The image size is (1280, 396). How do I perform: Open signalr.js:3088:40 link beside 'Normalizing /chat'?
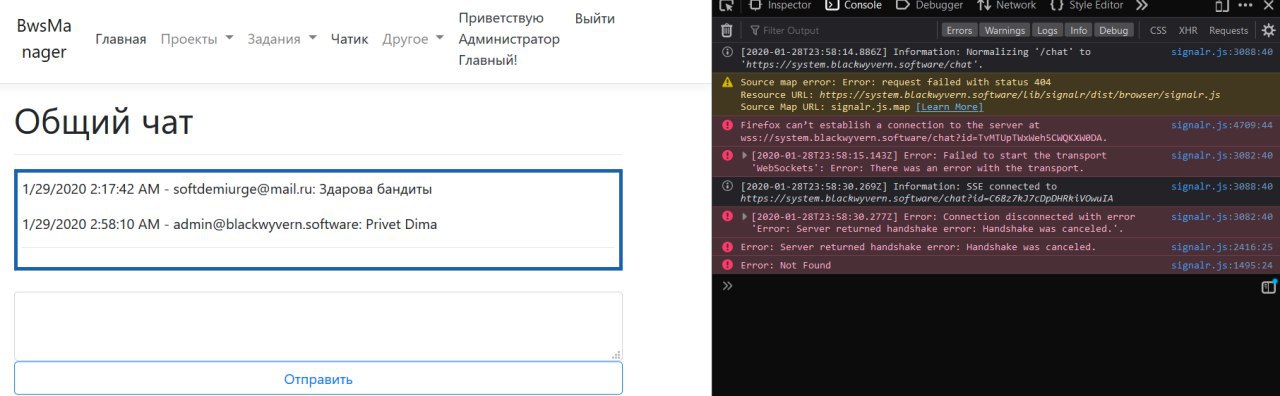click(x=1222, y=52)
